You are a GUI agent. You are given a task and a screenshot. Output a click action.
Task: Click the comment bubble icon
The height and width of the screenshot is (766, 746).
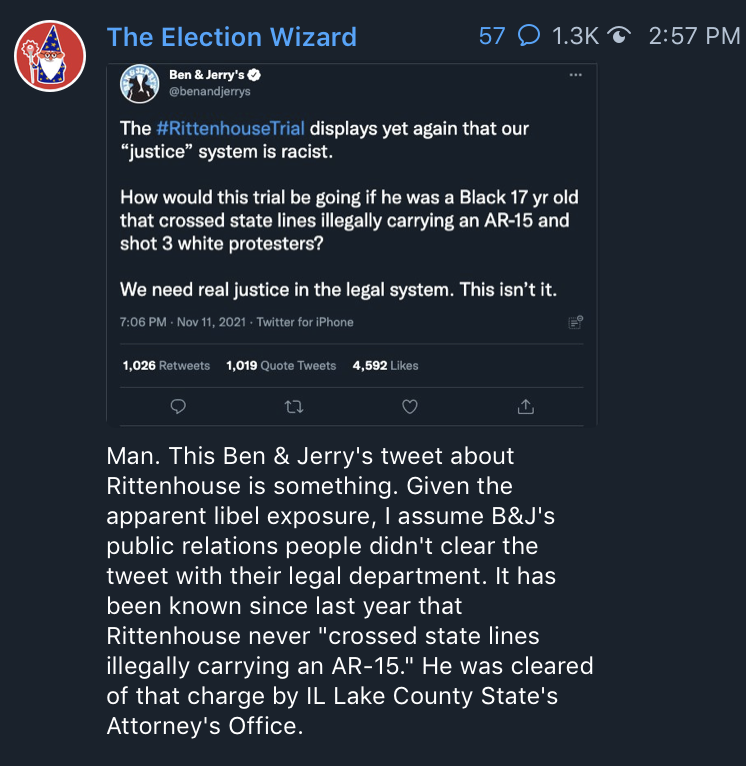tap(530, 36)
